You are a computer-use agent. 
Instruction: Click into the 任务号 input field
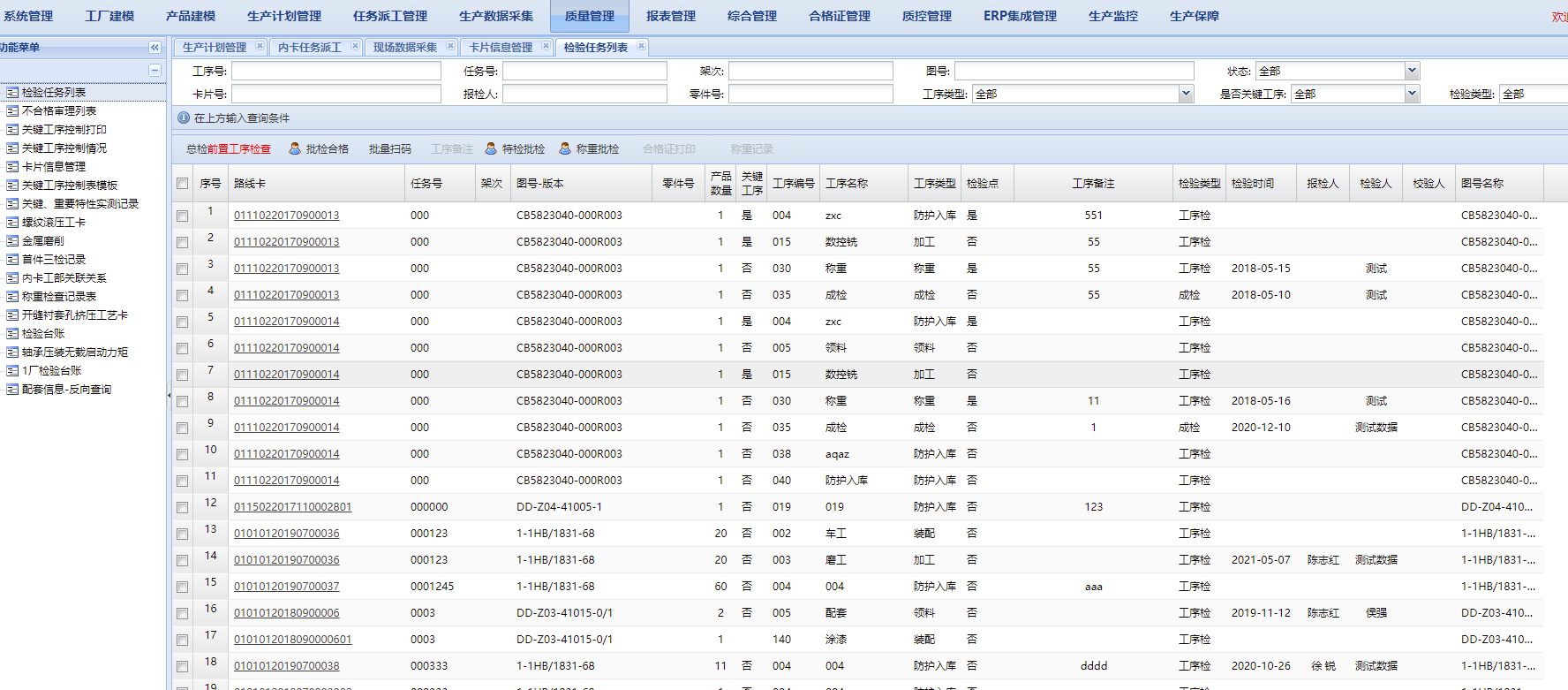click(584, 71)
